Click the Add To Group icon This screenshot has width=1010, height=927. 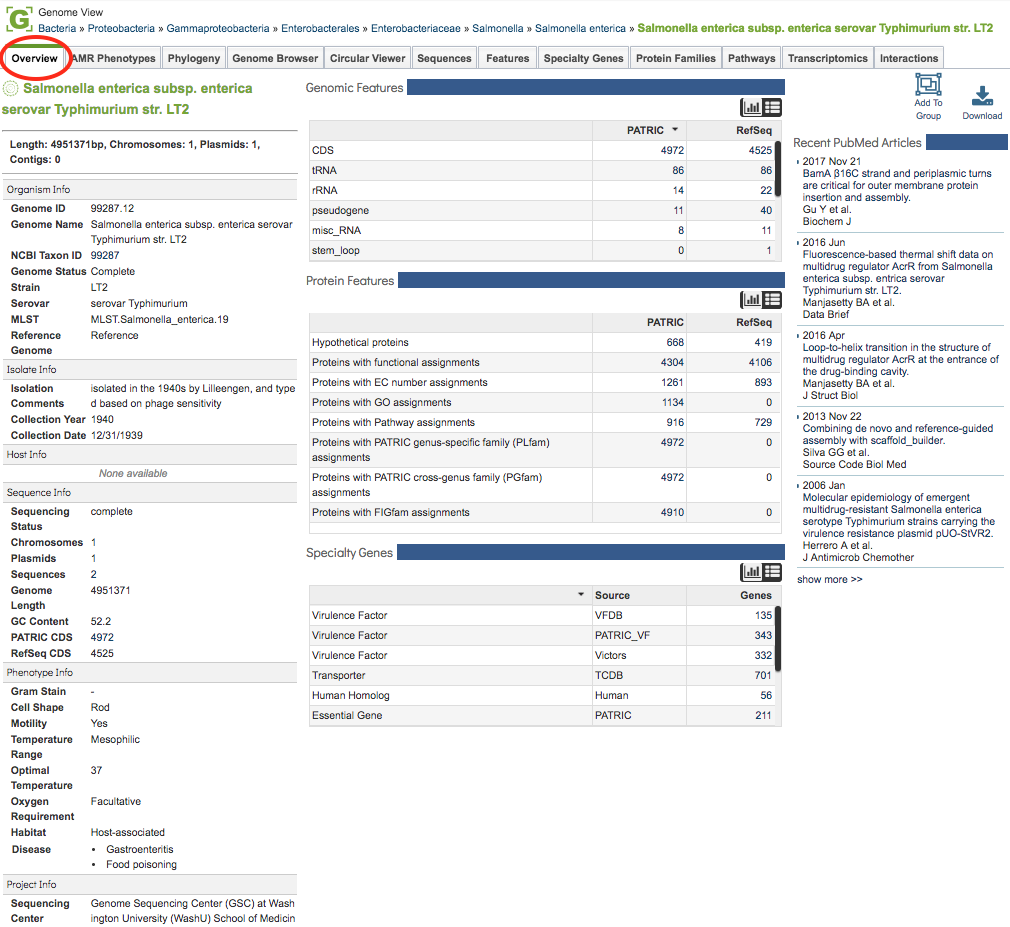tap(928, 84)
